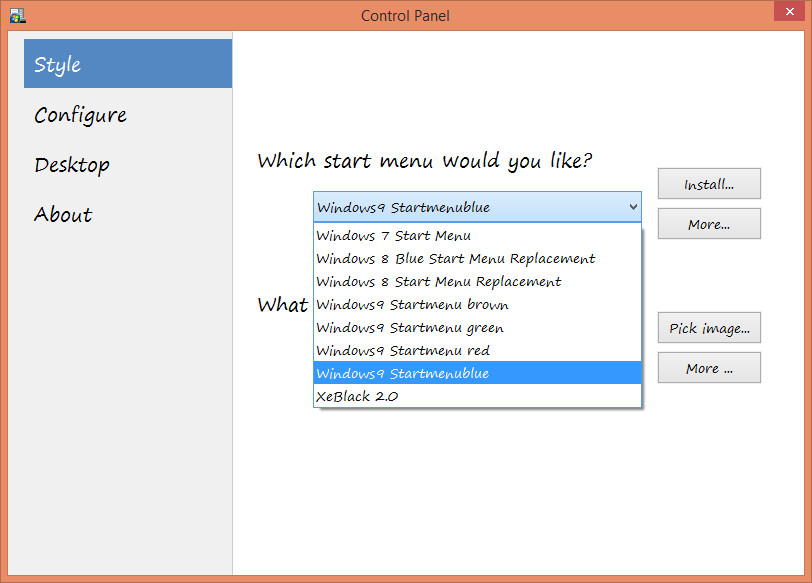Go to the Desktop tab
The image size is (812, 583).
coord(128,165)
